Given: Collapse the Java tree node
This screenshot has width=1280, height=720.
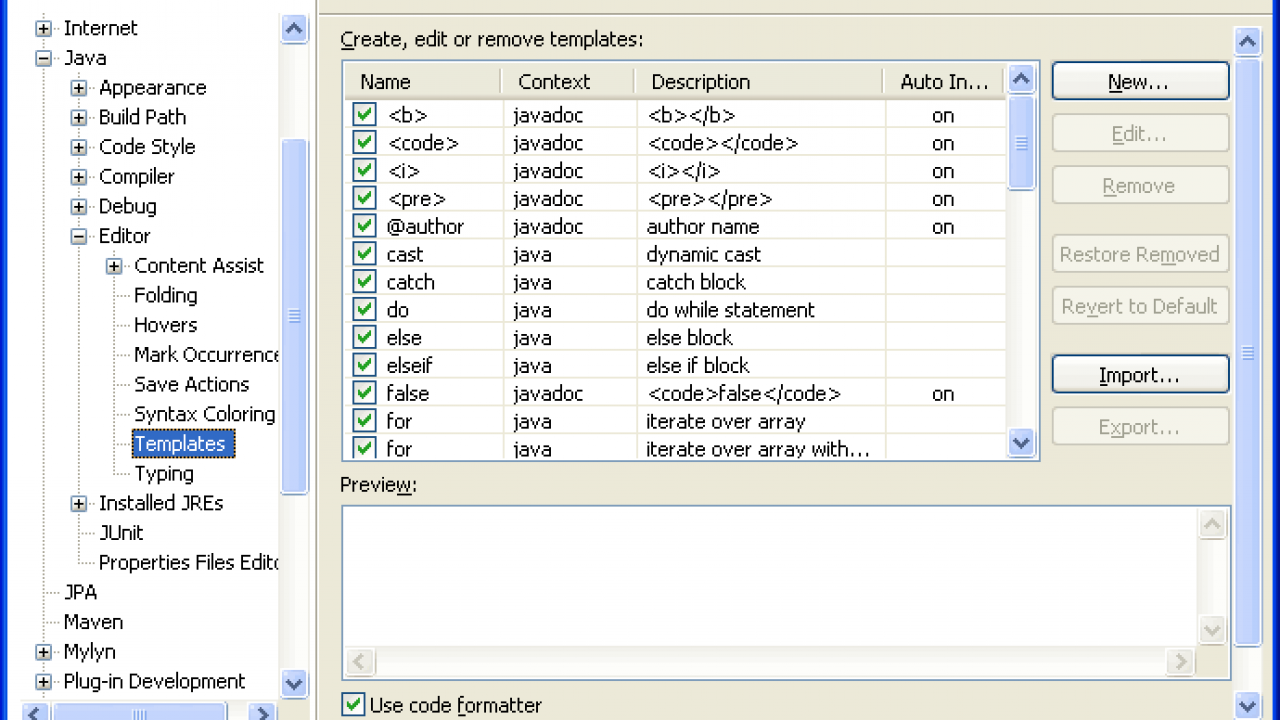Looking at the screenshot, I should (43, 58).
